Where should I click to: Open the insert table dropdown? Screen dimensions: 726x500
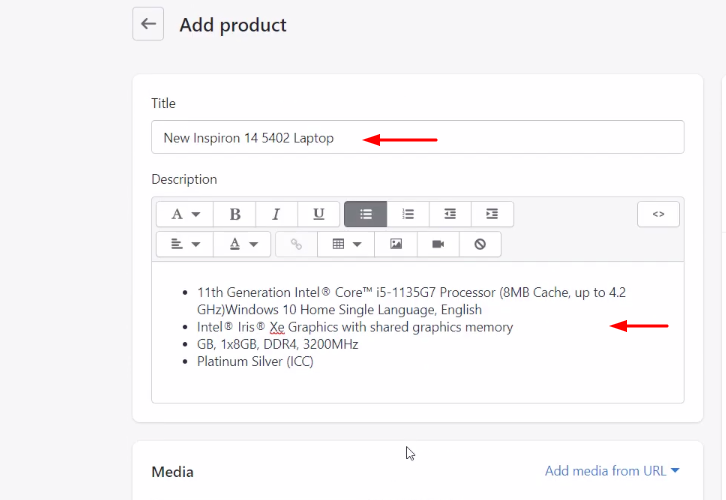(346, 244)
